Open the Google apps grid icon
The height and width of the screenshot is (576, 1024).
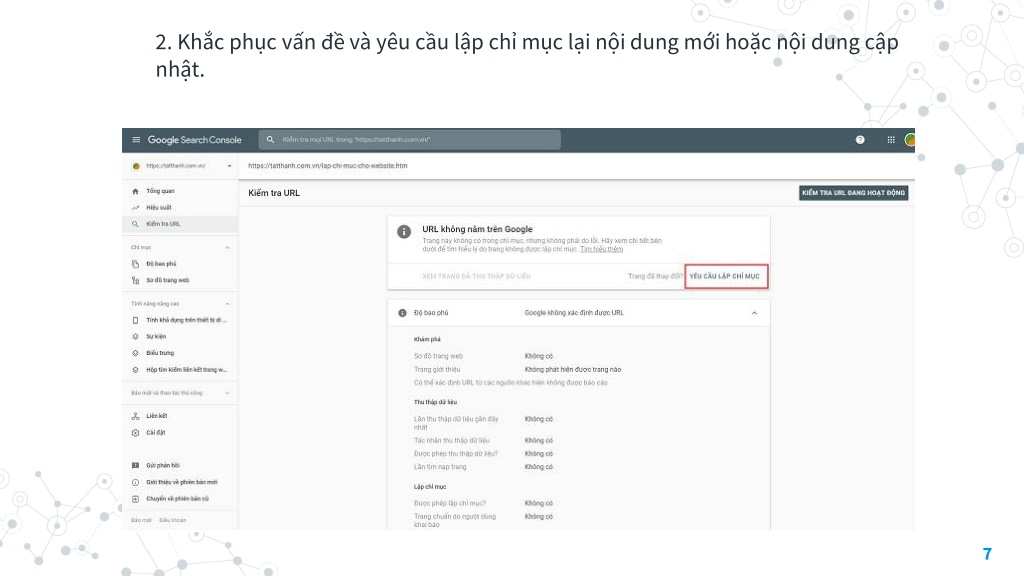[891, 140]
